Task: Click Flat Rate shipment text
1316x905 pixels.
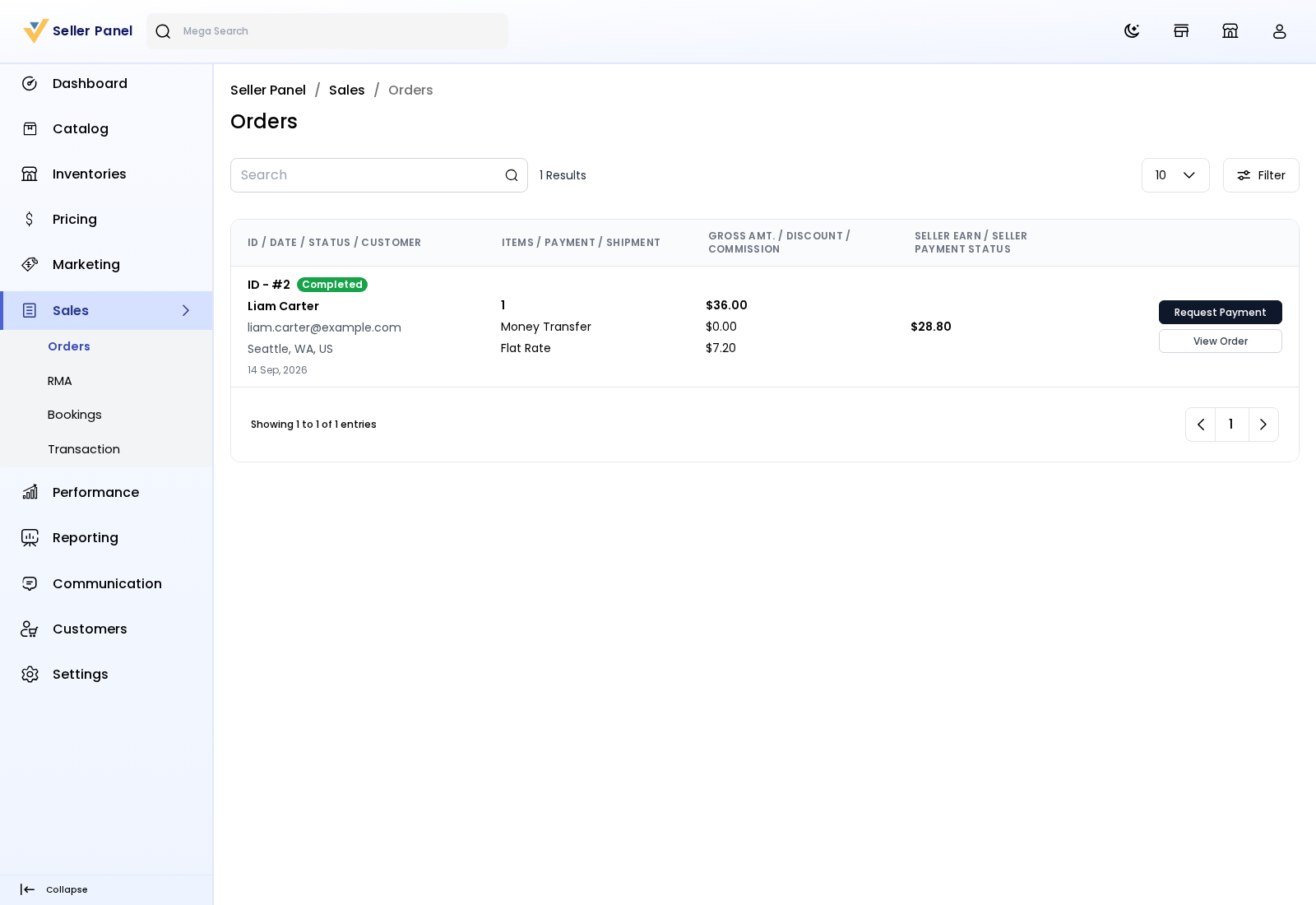Action: coord(526,348)
